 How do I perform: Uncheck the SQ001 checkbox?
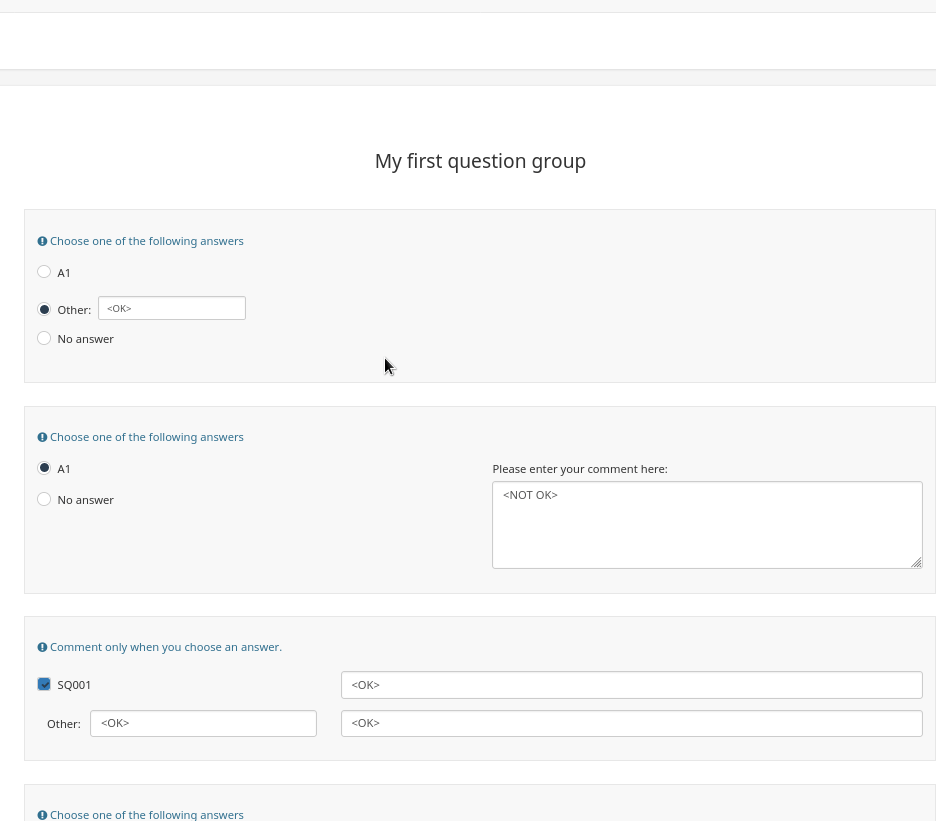[44, 684]
